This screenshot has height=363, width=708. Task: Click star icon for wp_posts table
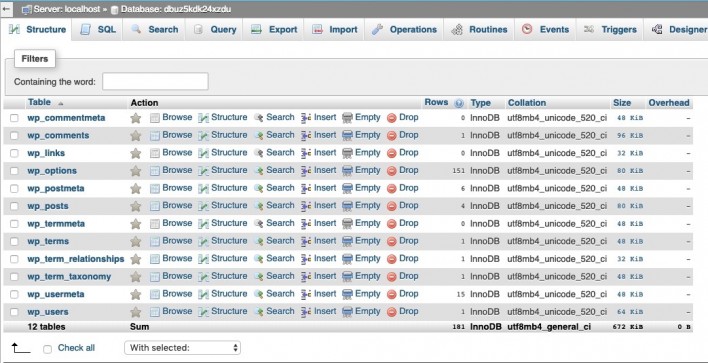[135, 206]
